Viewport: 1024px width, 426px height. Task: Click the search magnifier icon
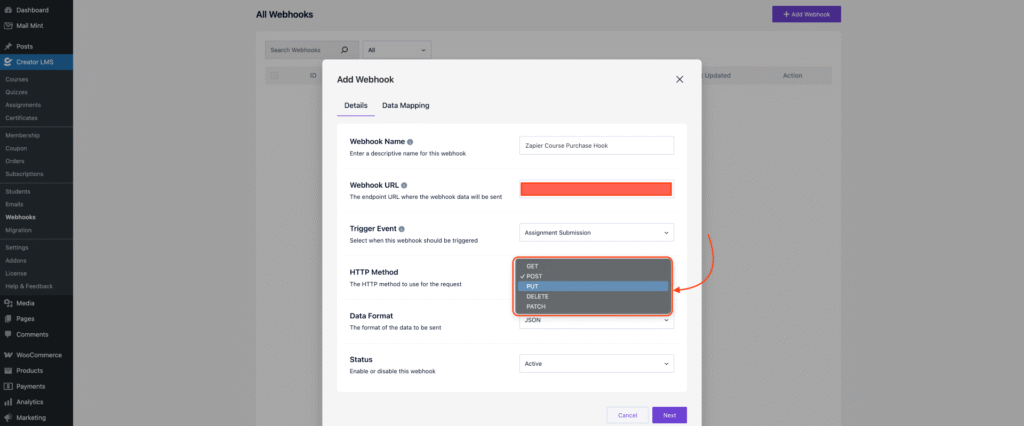[345, 50]
